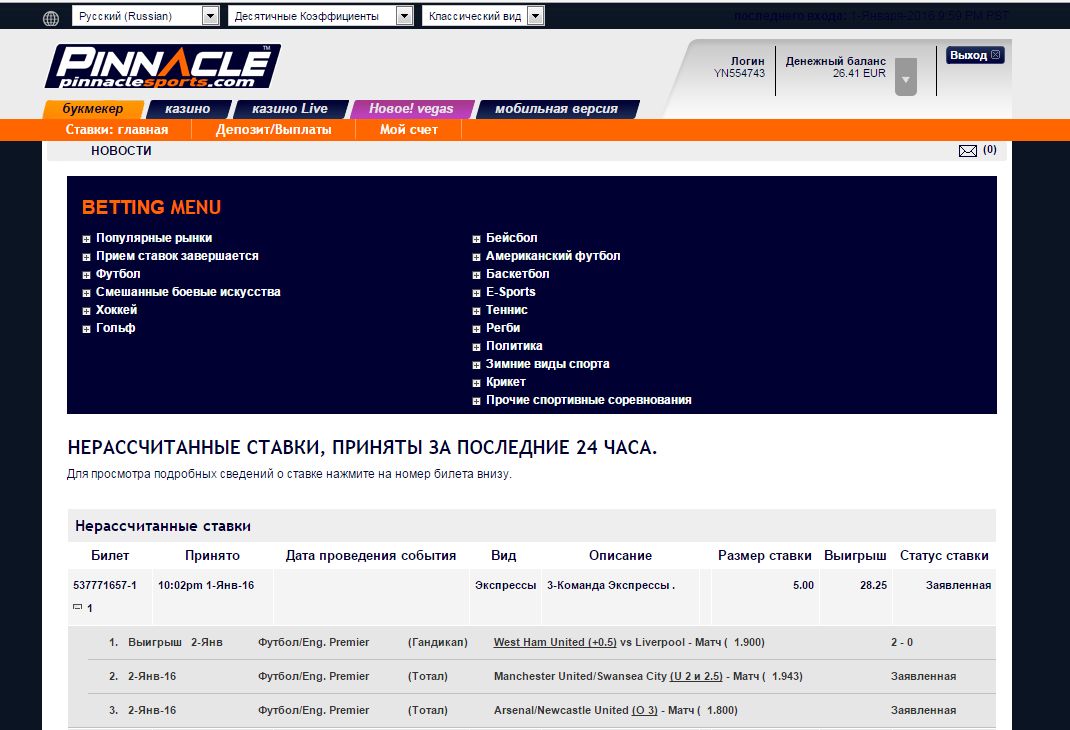Expand the Американский футбол plus icon

(x=476, y=257)
